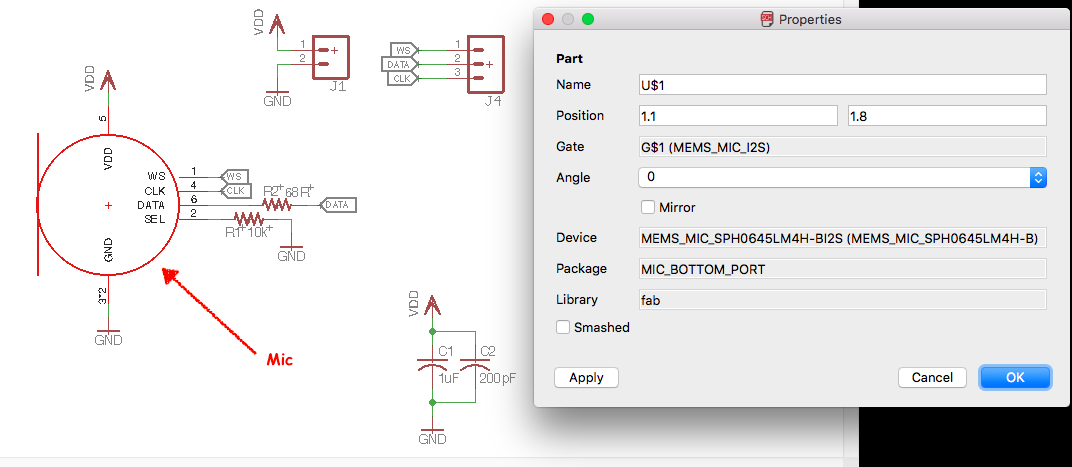Click the Position X field 1.1

(x=738, y=116)
